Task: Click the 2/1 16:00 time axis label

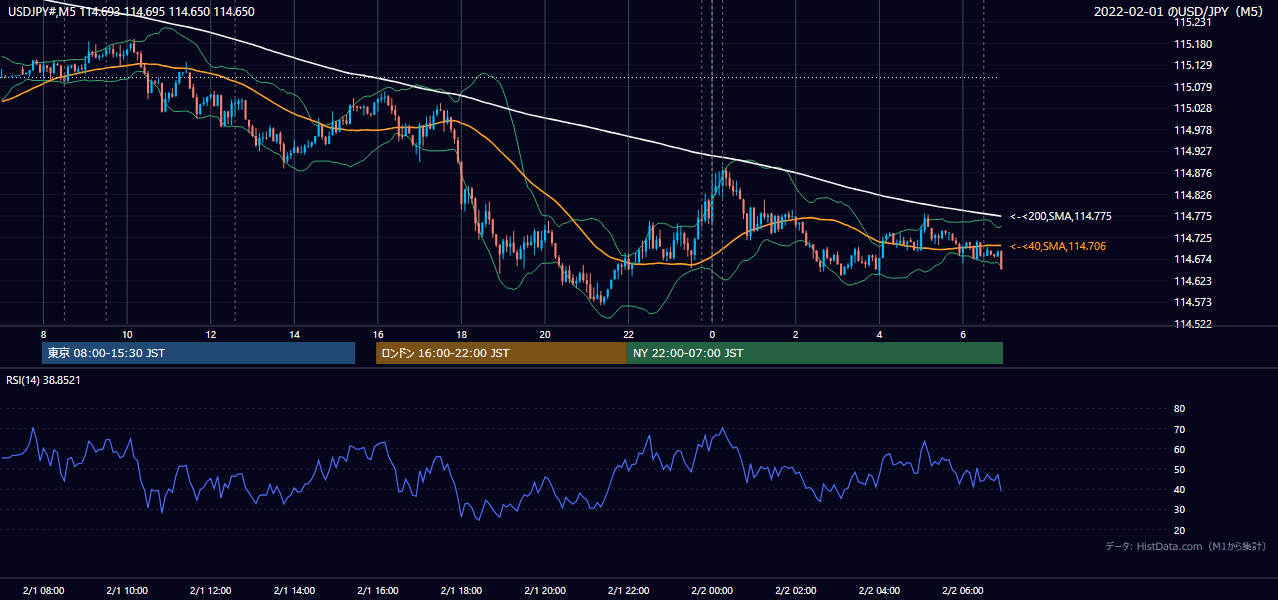Action: click(x=378, y=590)
